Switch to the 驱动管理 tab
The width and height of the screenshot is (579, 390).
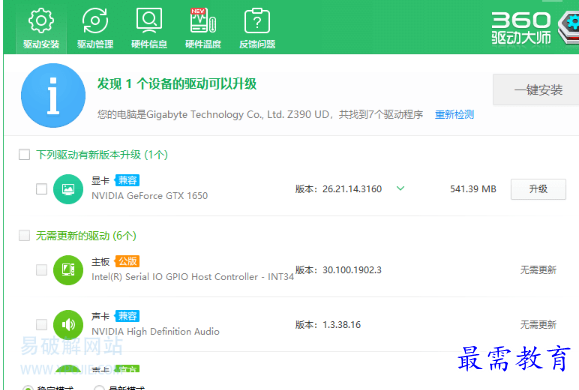coord(95,28)
